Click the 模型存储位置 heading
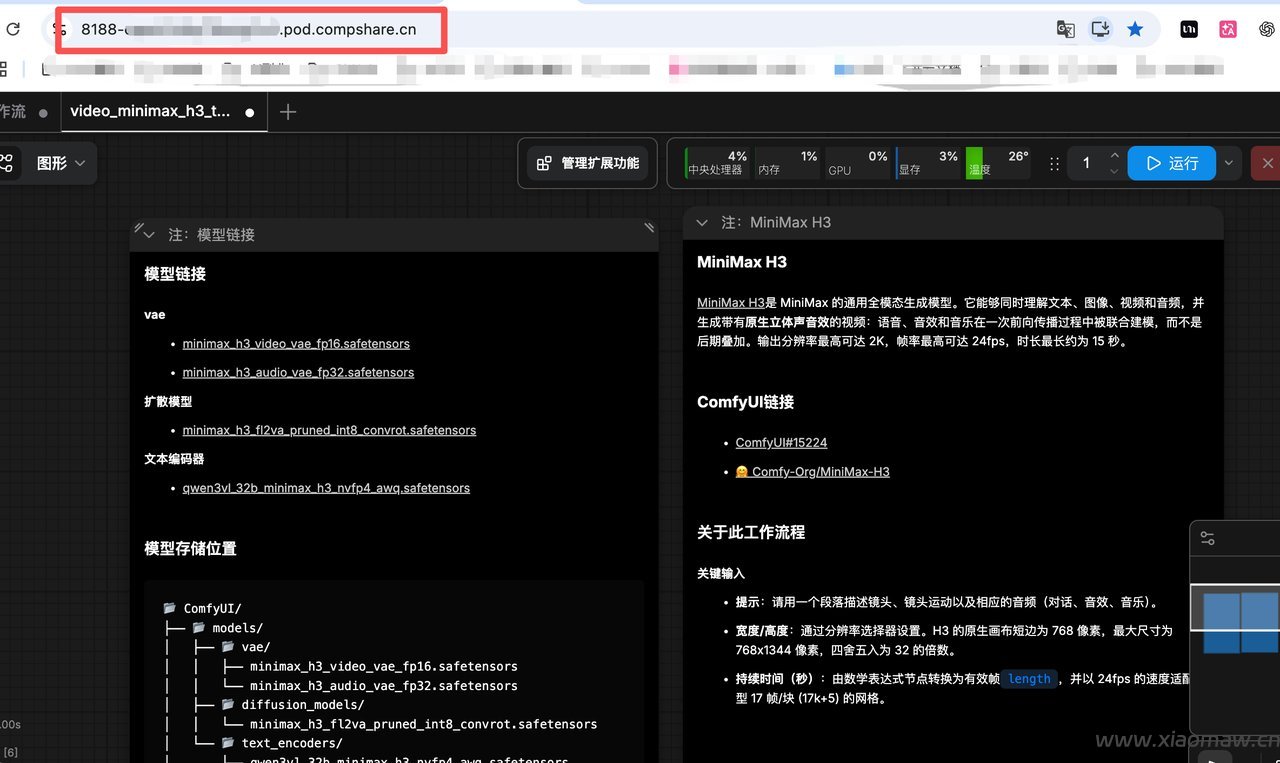1280x763 pixels. pos(190,548)
